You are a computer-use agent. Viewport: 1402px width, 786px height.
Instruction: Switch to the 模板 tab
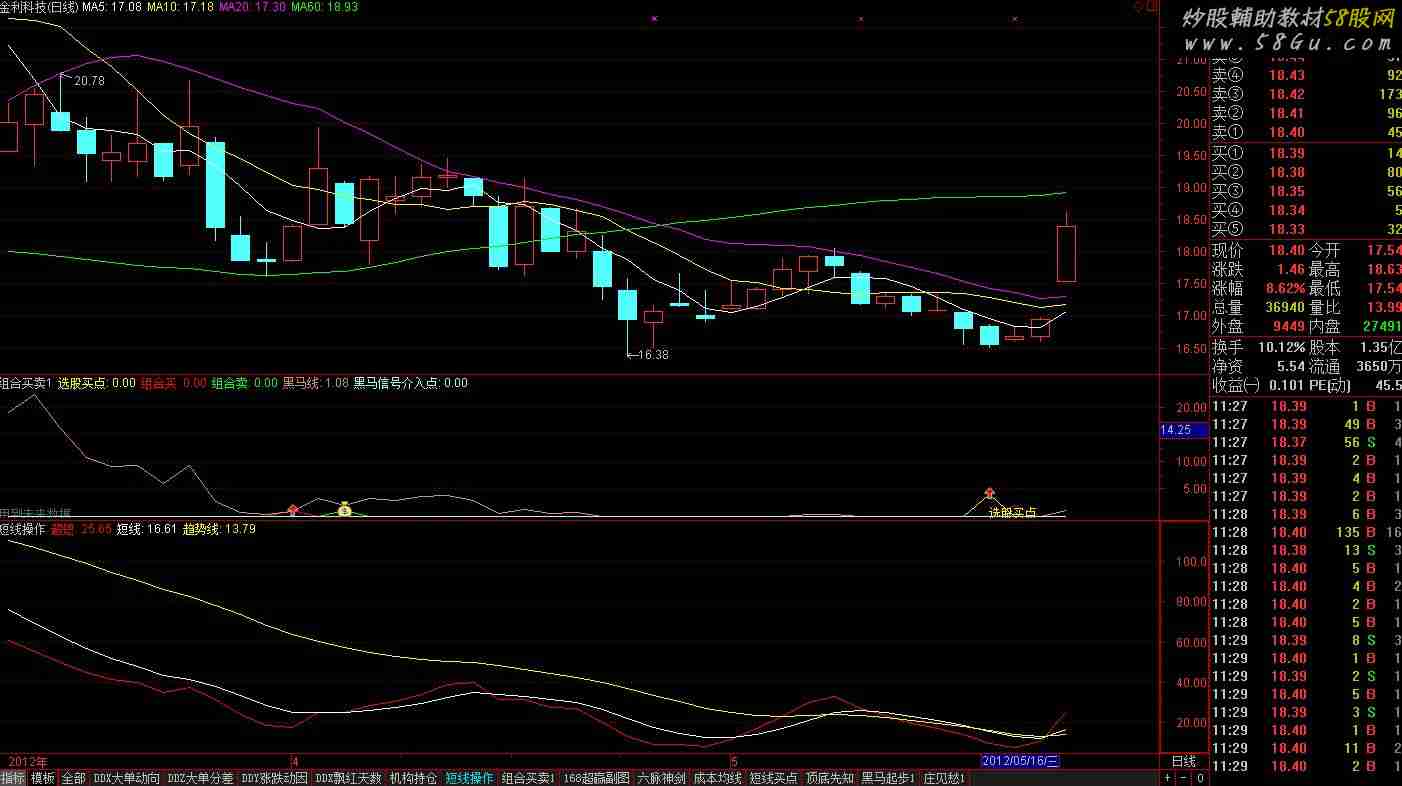point(43,778)
